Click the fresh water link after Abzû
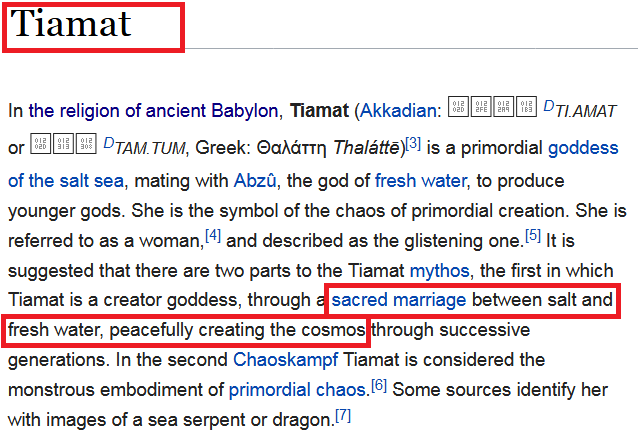Screen dimensions: 638x438 (x=420, y=181)
